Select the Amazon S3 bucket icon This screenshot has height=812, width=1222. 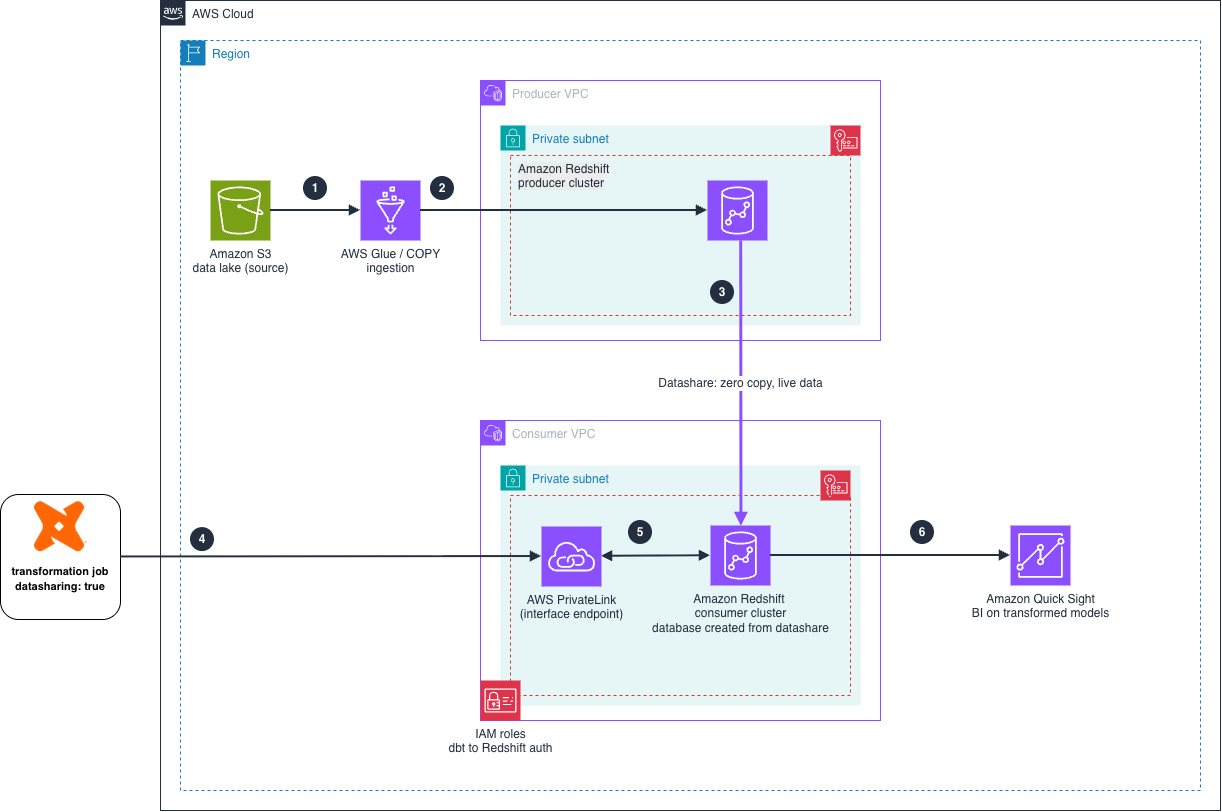click(240, 211)
